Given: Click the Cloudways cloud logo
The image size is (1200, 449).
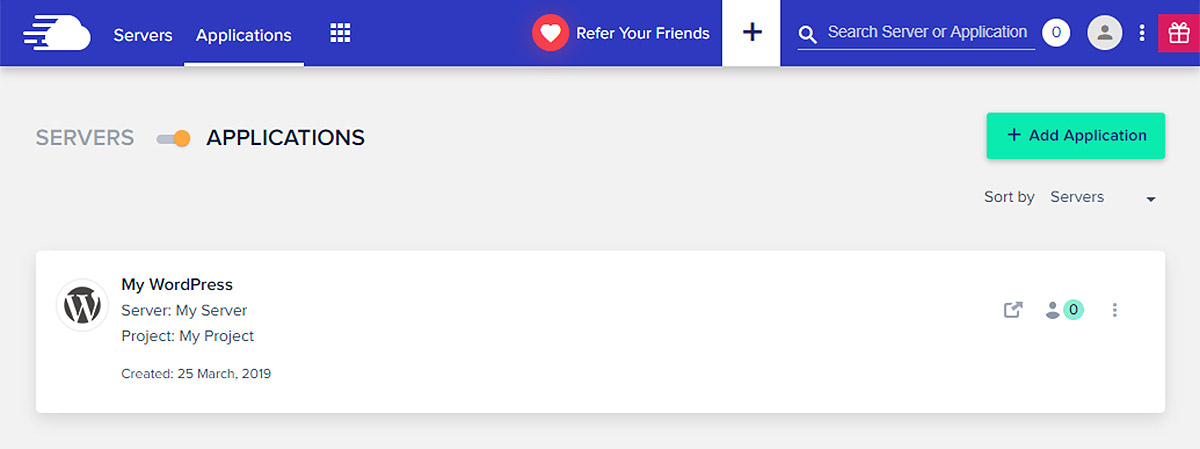Looking at the screenshot, I should pos(55,34).
